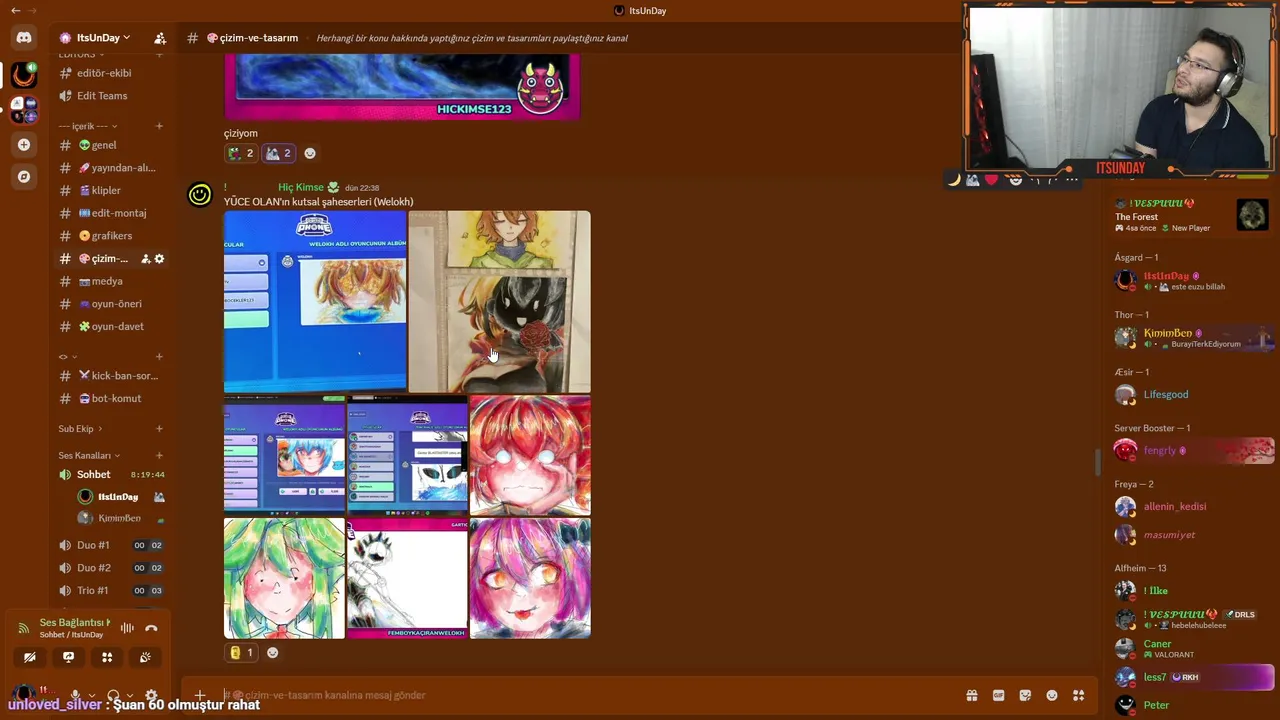Click the invite people icon beside server name
Viewport: 1280px width, 720px height.
pyautogui.click(x=160, y=38)
